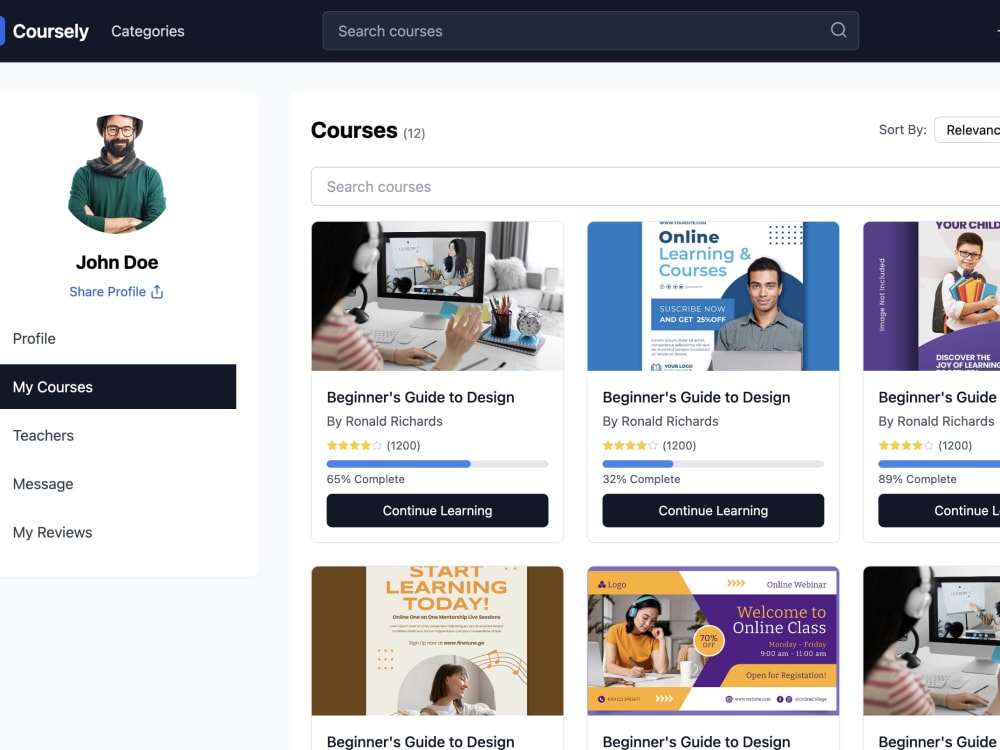
Task: Open the Welcome to Online Class thumbnail
Action: click(x=713, y=640)
